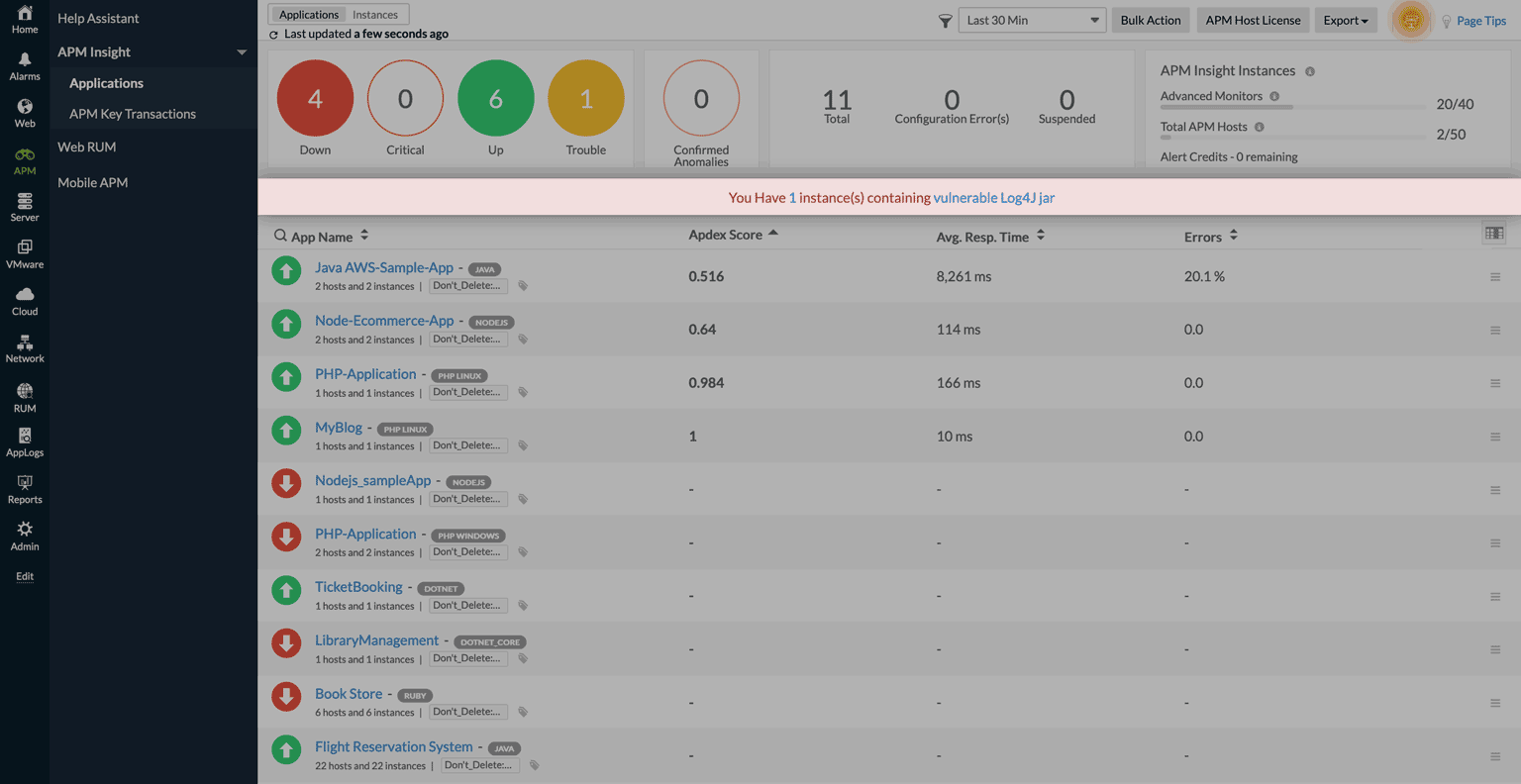The height and width of the screenshot is (784, 1521).
Task: Open the AppLogs section icon
Action: tap(25, 436)
